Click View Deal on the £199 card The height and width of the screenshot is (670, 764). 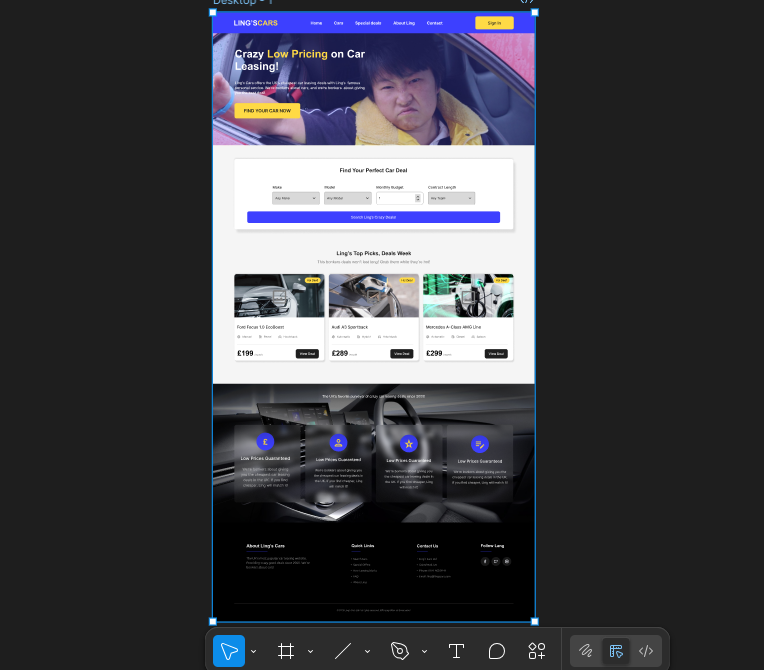pyautogui.click(x=307, y=354)
